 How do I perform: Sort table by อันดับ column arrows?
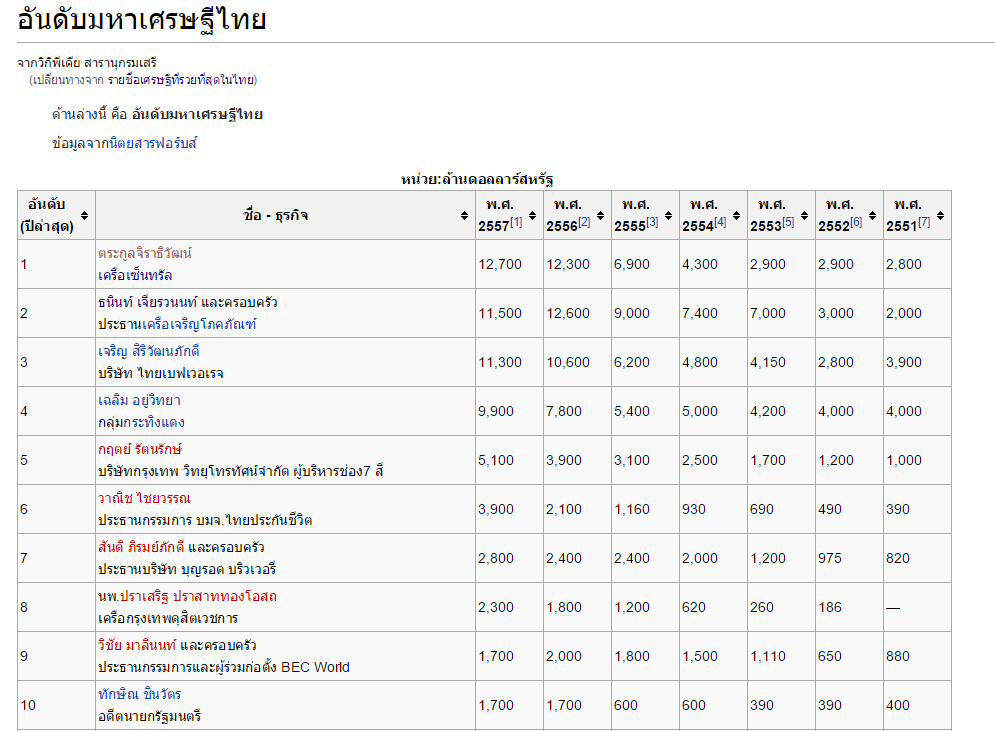pyautogui.click(x=84, y=216)
